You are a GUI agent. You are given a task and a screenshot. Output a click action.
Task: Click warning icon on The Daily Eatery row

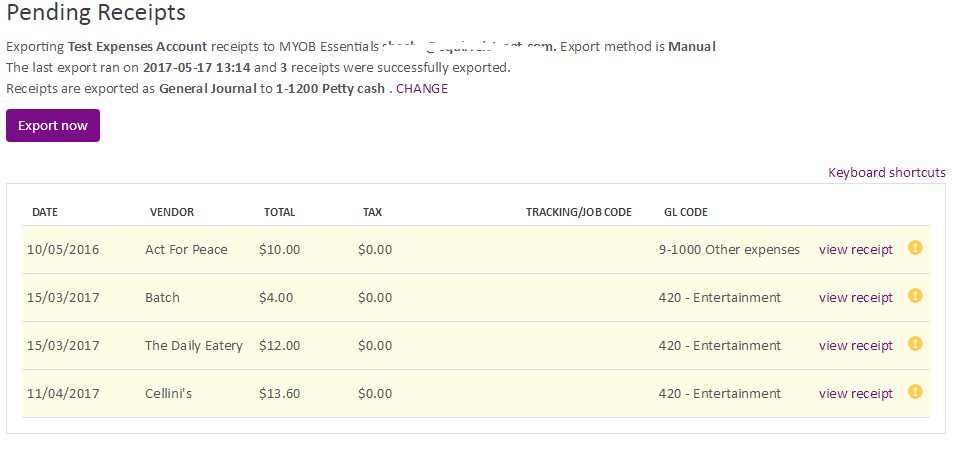point(915,343)
